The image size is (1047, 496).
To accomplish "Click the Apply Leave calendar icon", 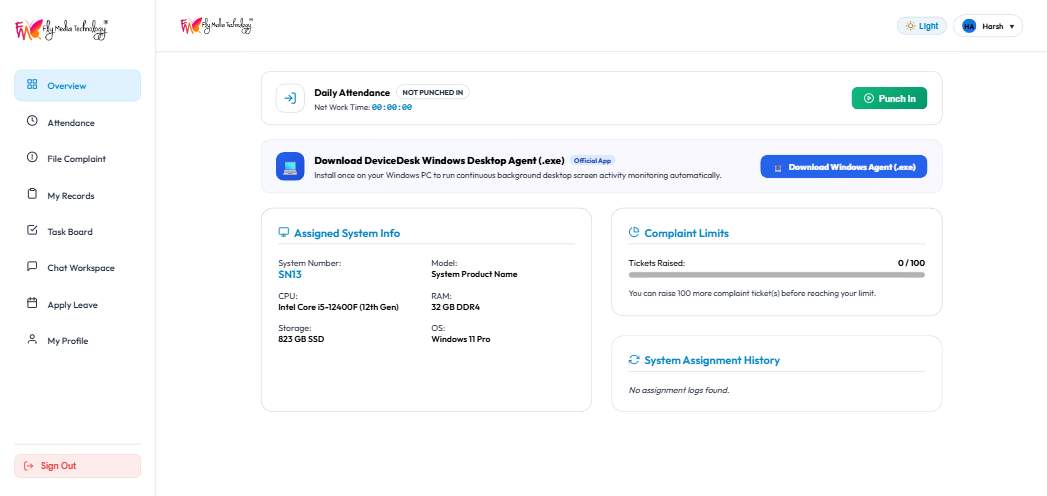I will point(32,303).
